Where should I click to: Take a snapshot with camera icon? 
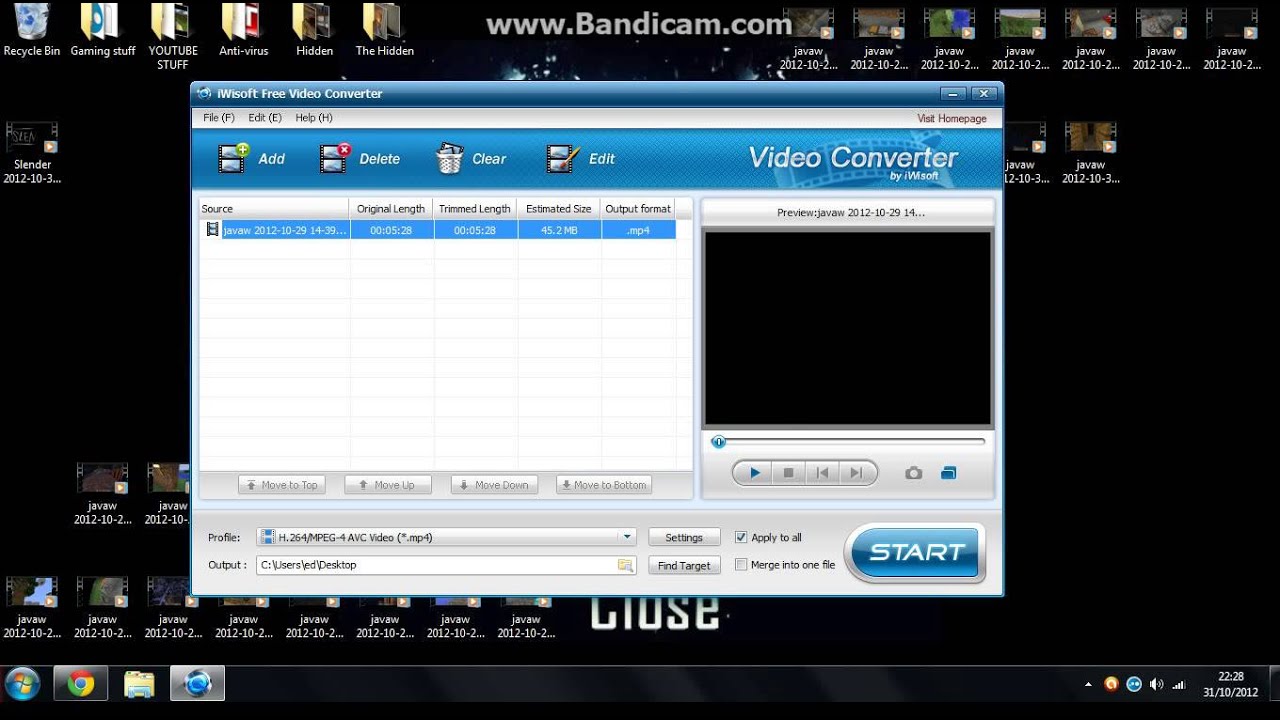pyautogui.click(x=914, y=473)
